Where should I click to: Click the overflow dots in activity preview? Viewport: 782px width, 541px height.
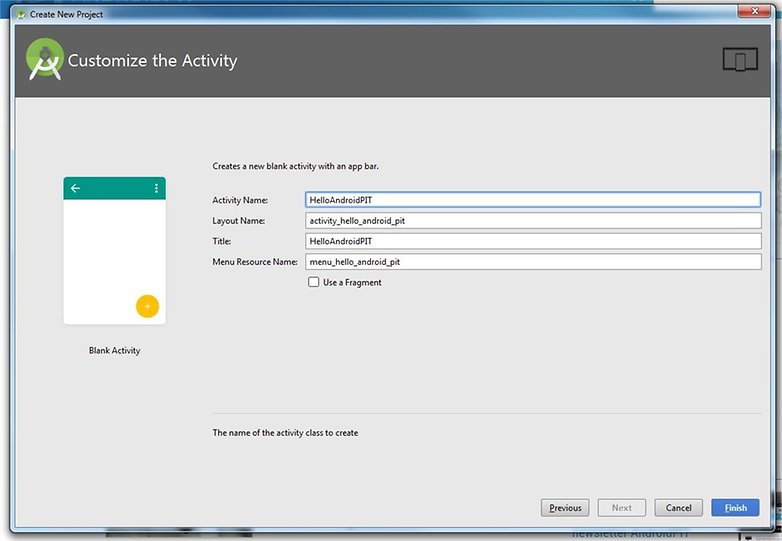[156, 188]
